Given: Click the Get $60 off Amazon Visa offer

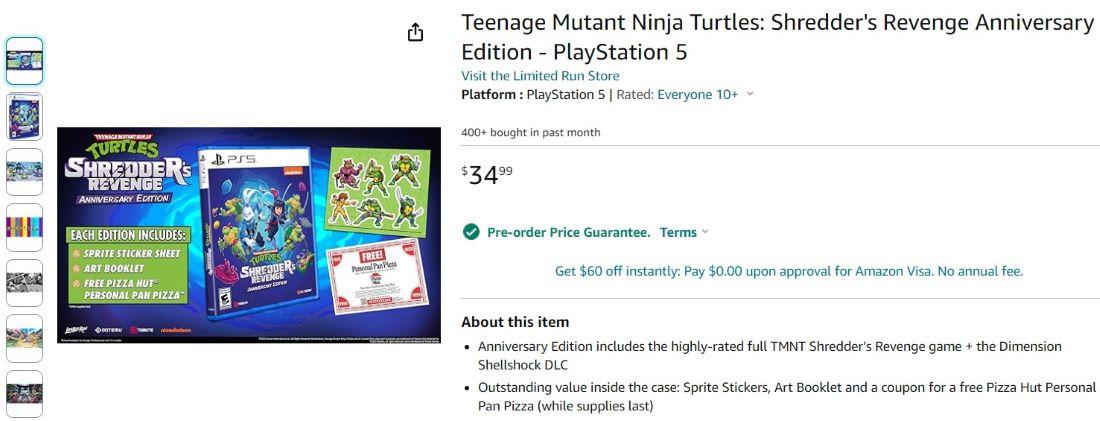Looking at the screenshot, I should [788, 271].
